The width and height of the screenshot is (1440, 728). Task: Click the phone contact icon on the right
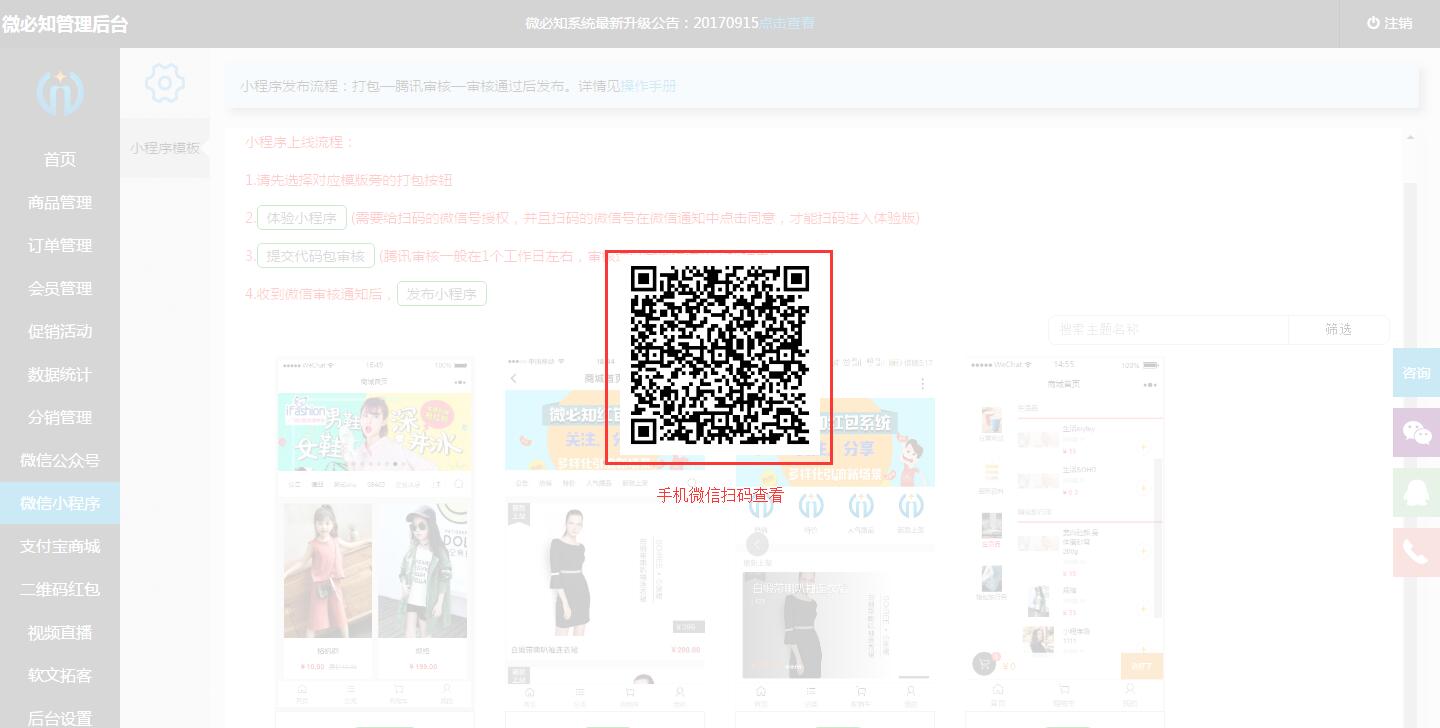(1416, 552)
